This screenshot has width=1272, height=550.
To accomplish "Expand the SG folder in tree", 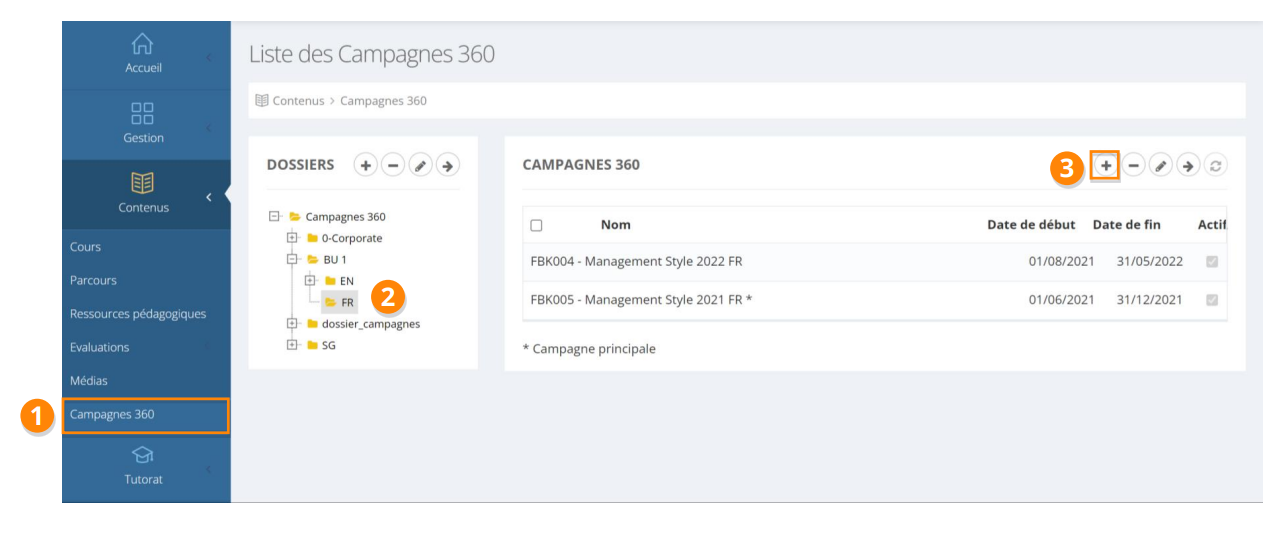I will [x=292, y=345].
